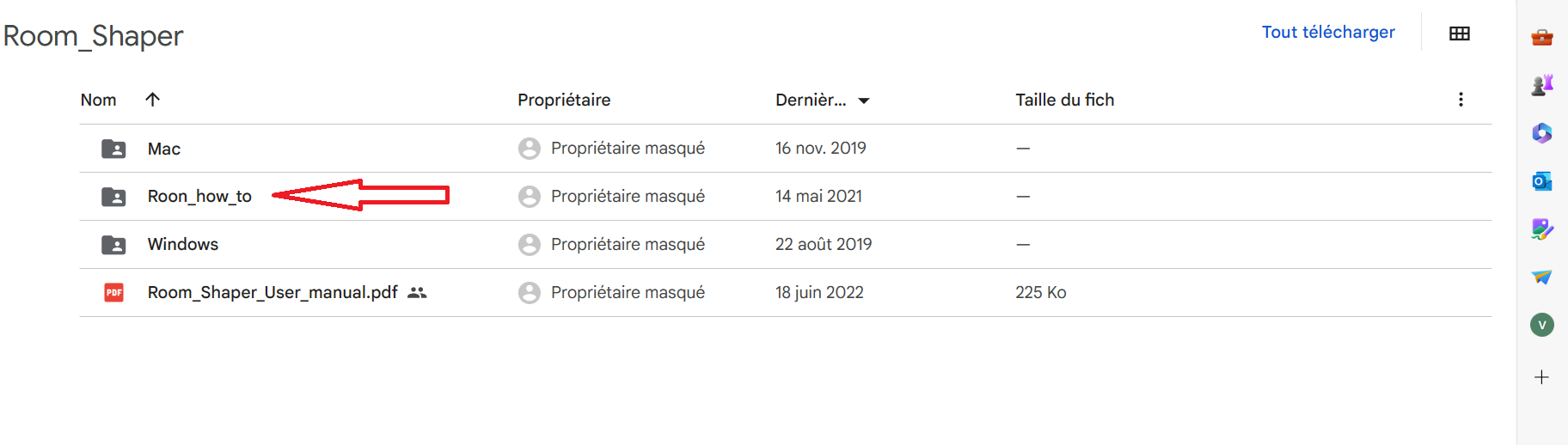1568x445 pixels.
Task: Open the blue paper plane sidebar icon
Action: [1541, 277]
